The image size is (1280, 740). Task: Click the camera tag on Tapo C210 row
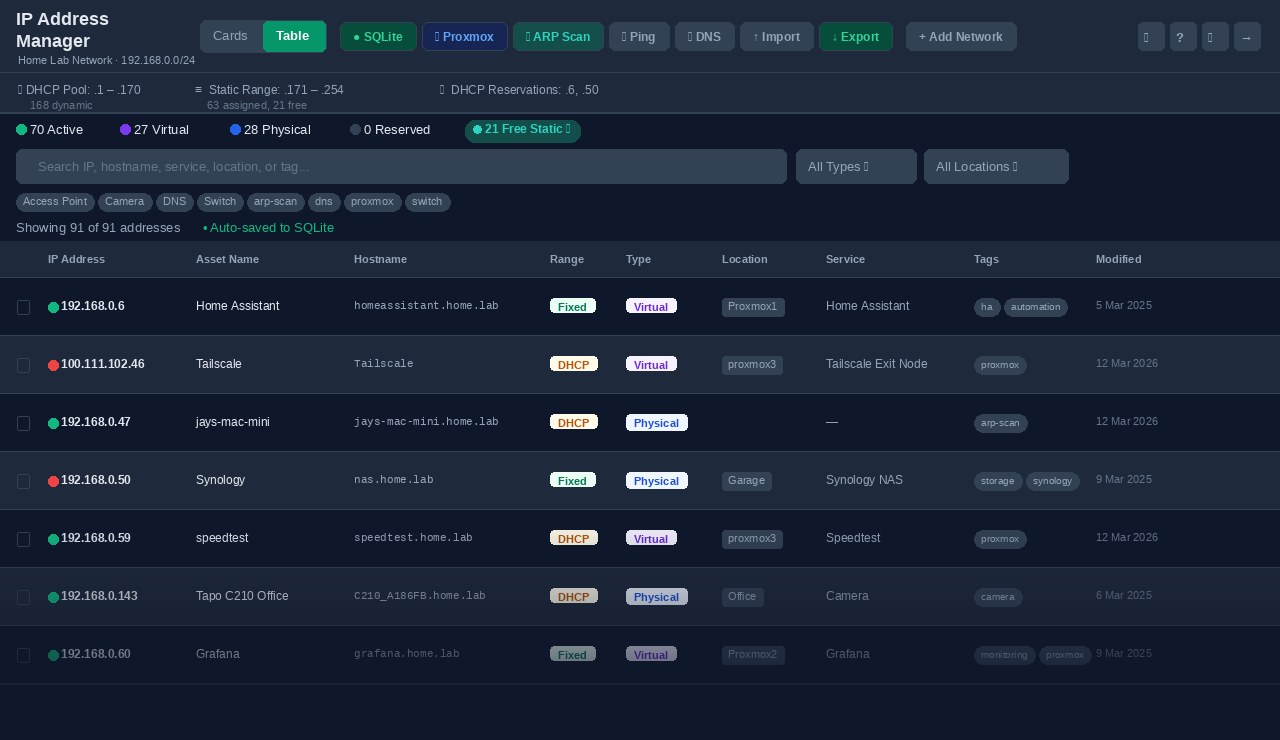998,597
